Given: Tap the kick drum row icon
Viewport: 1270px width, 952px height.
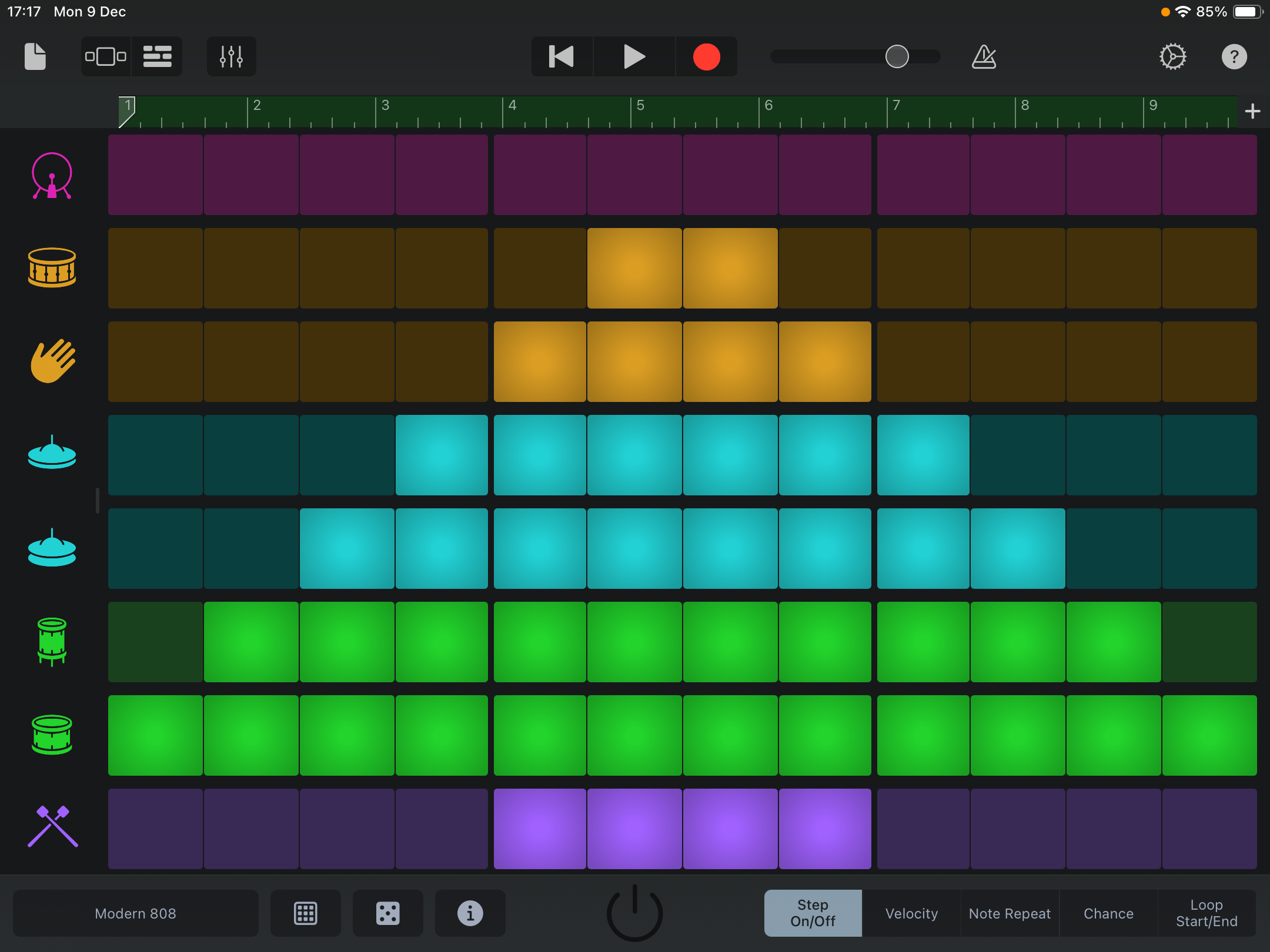Looking at the screenshot, I should [x=52, y=176].
